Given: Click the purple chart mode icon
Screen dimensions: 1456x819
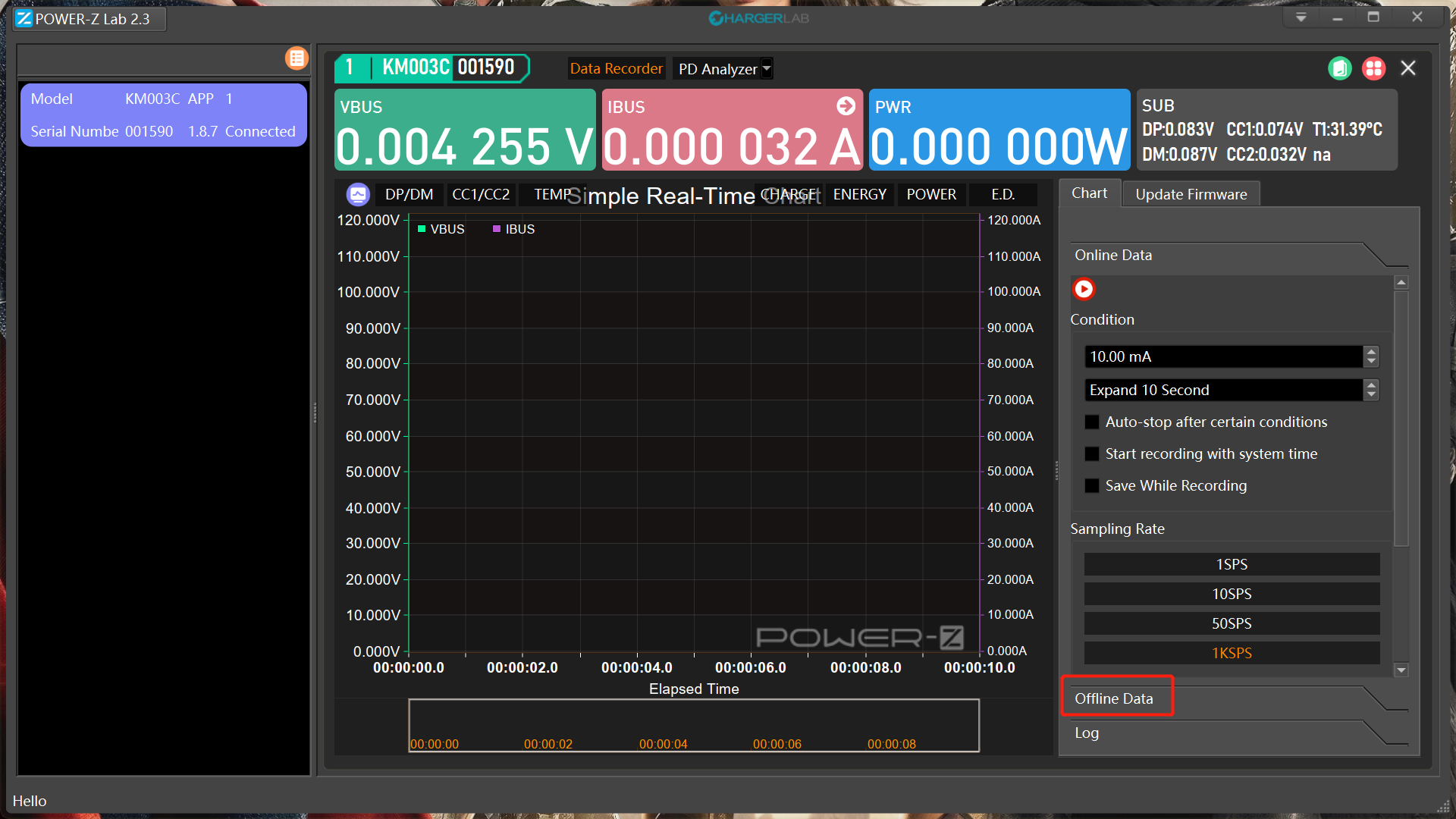Looking at the screenshot, I should 358,195.
